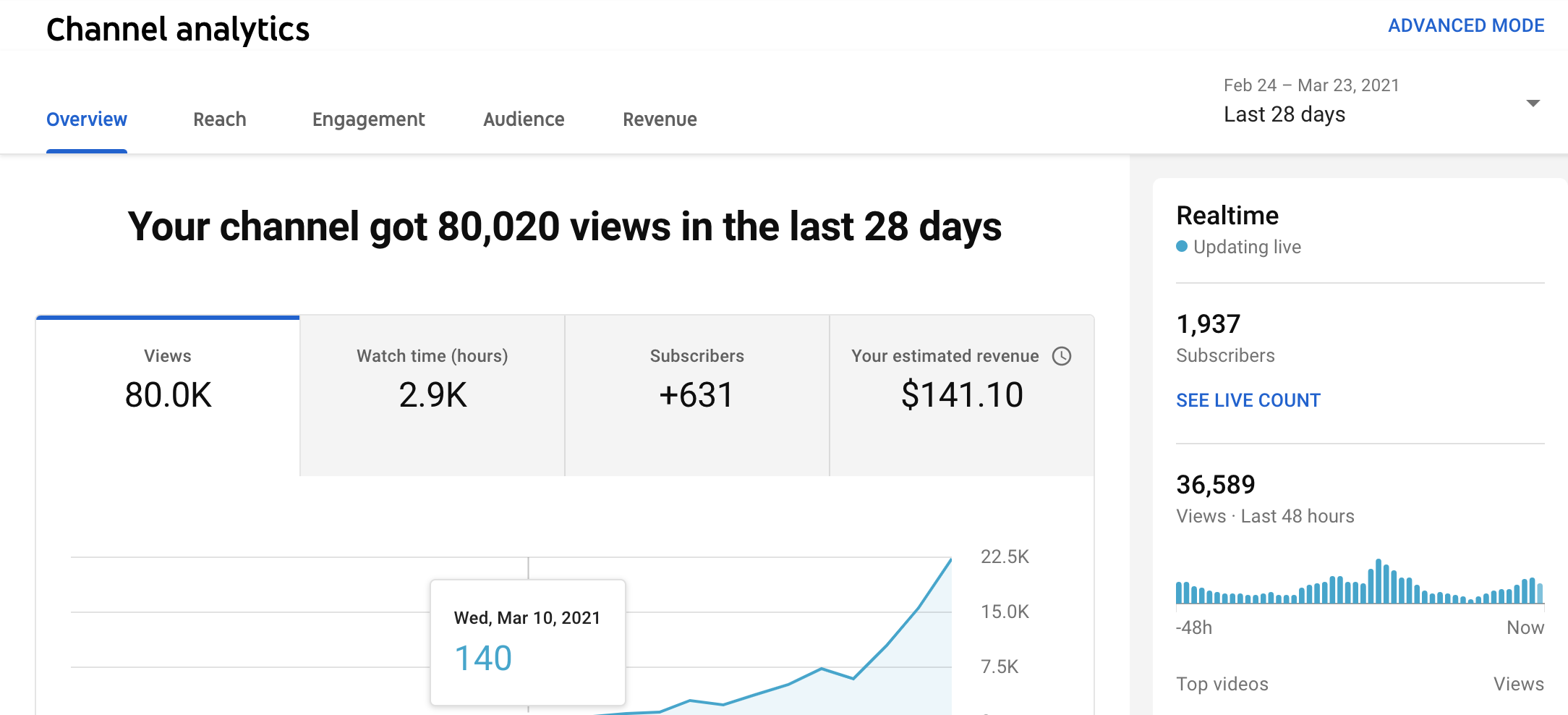Viewport: 1568px width, 715px height.
Task: Open the date range dropdown arrow
Action: (x=1533, y=103)
